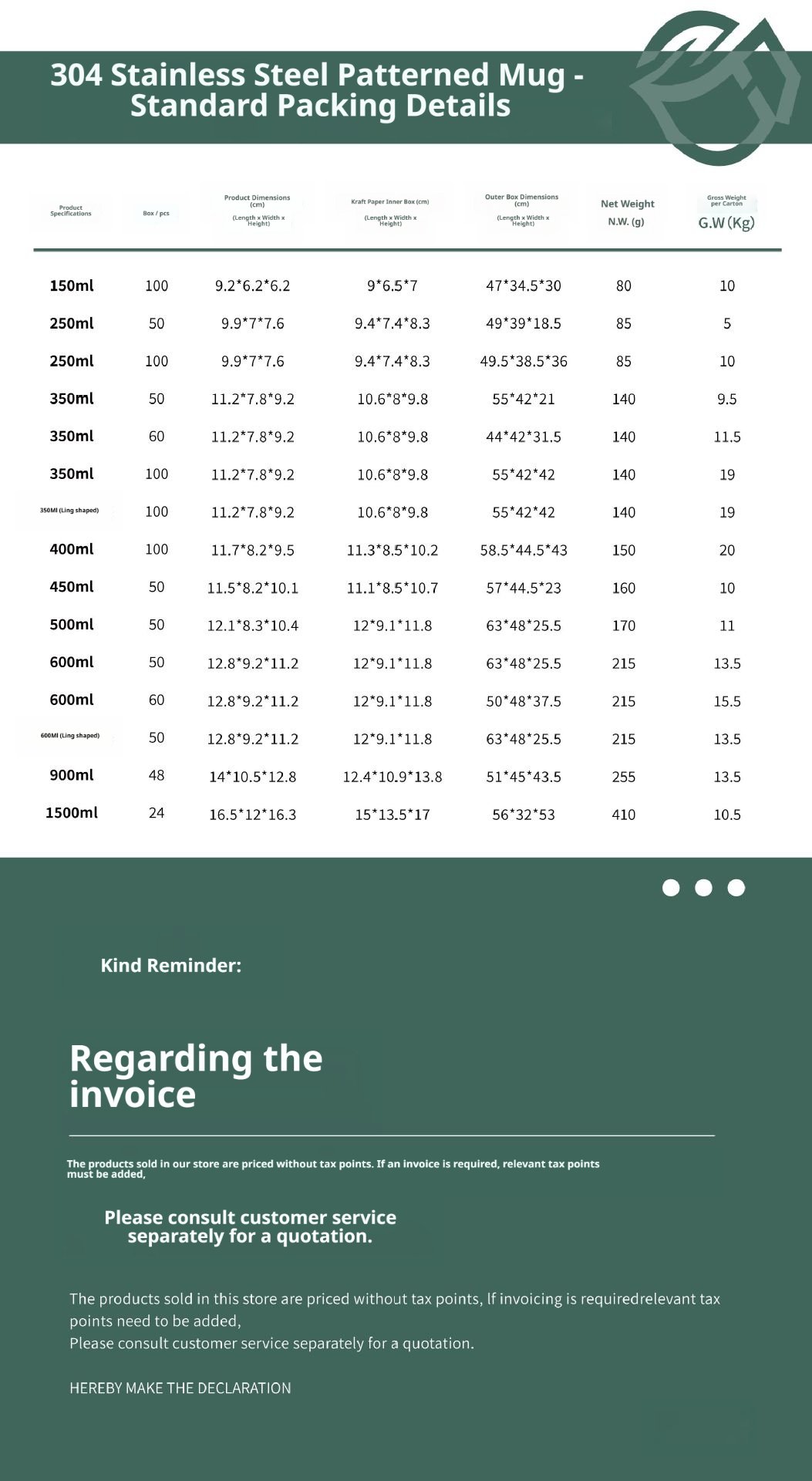Click the "Kind Reminder:" text
Screen dimensions: 812x1481
[x=171, y=966]
